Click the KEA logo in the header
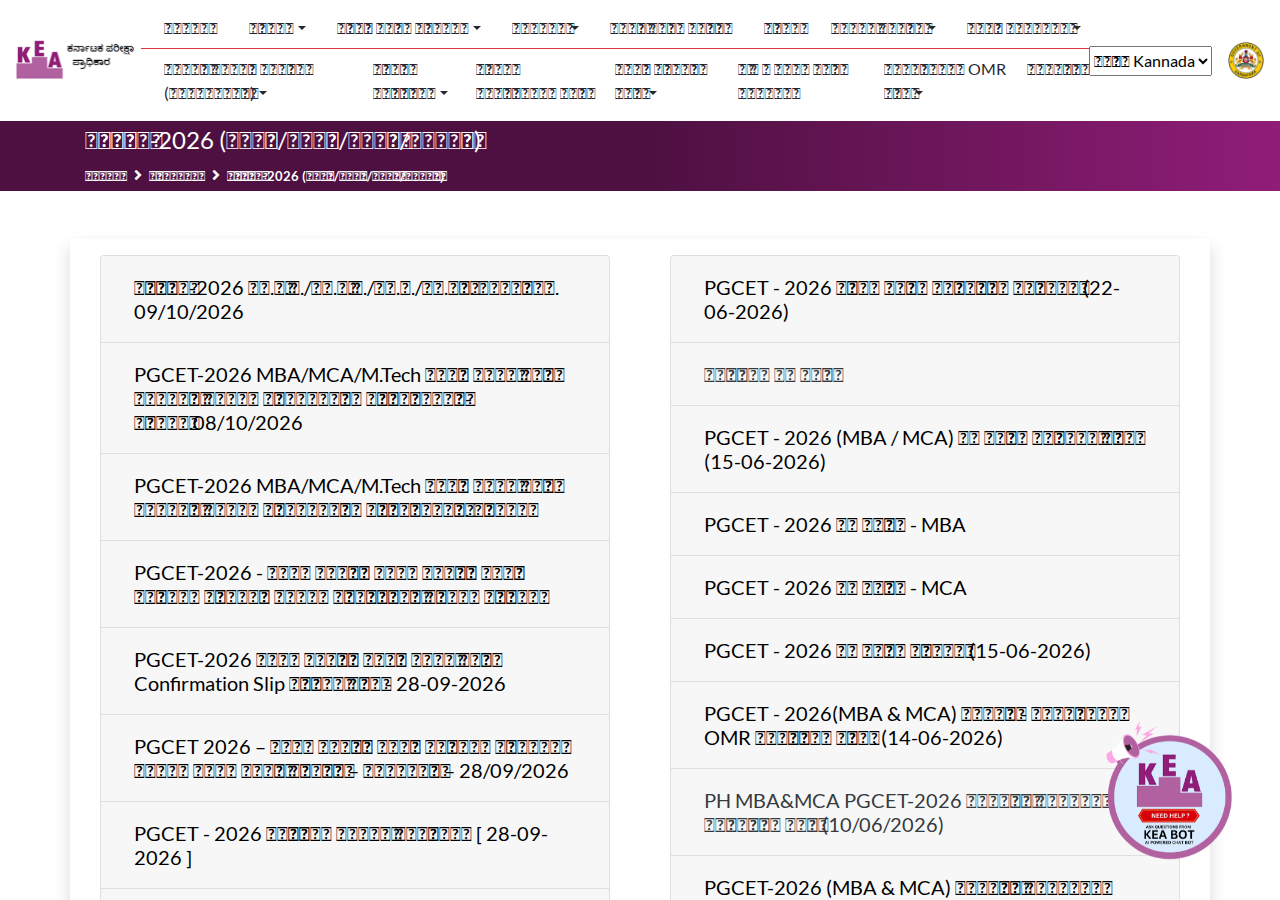This screenshot has width=1280, height=900. pyautogui.click(x=75, y=60)
